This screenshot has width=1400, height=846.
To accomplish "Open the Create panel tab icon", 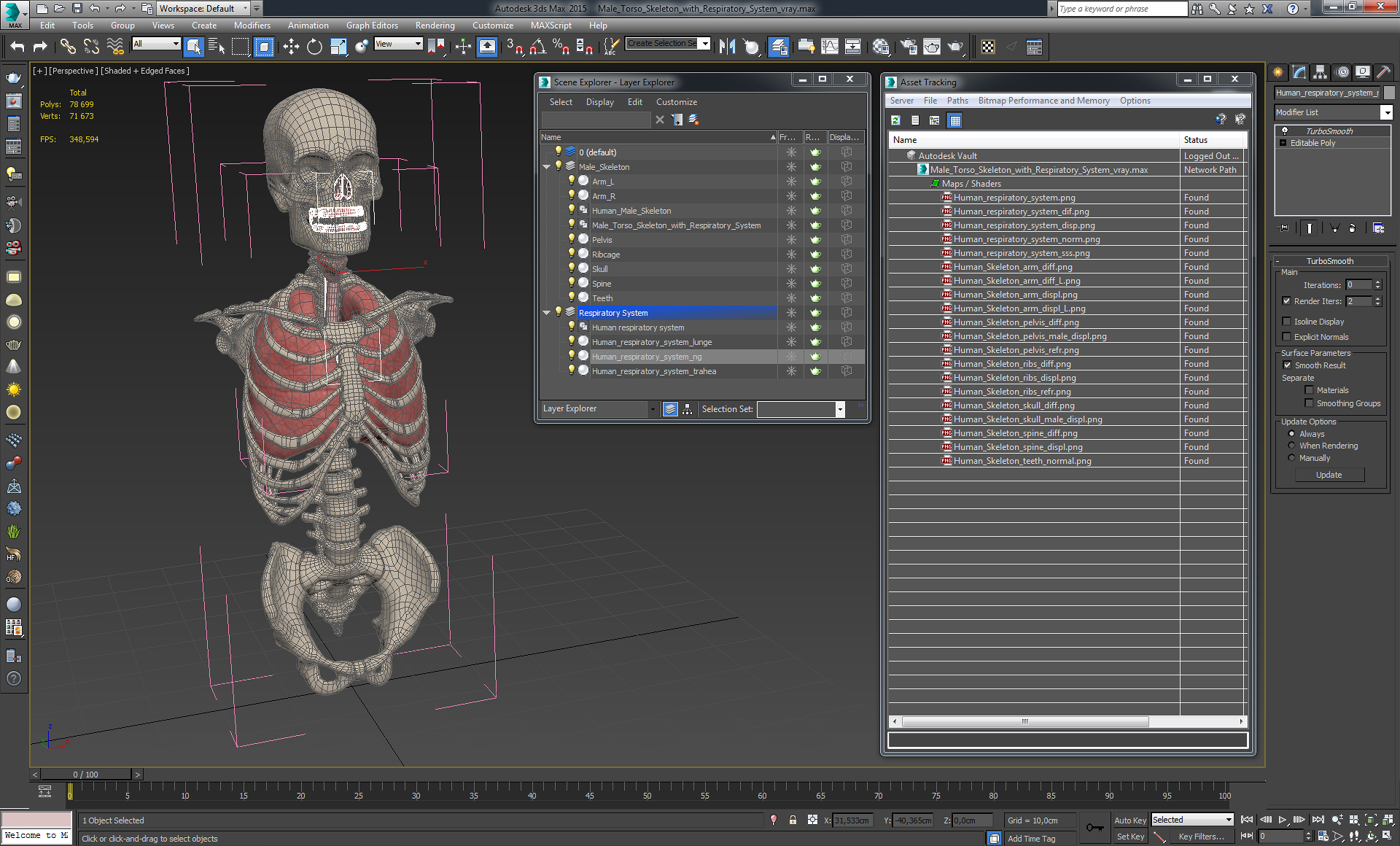I will [1278, 71].
